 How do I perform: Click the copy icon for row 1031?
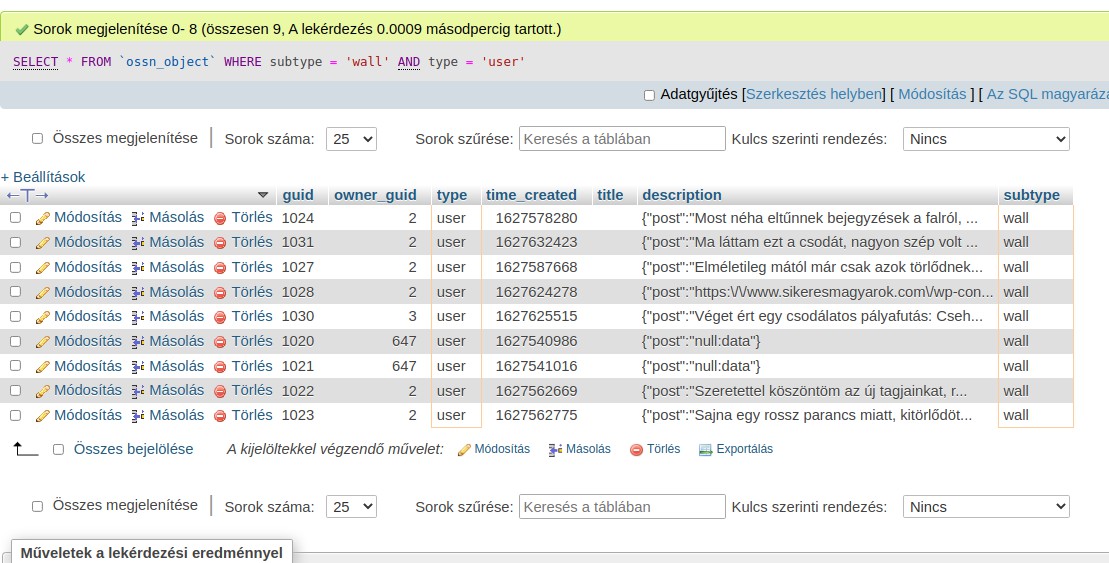point(138,242)
